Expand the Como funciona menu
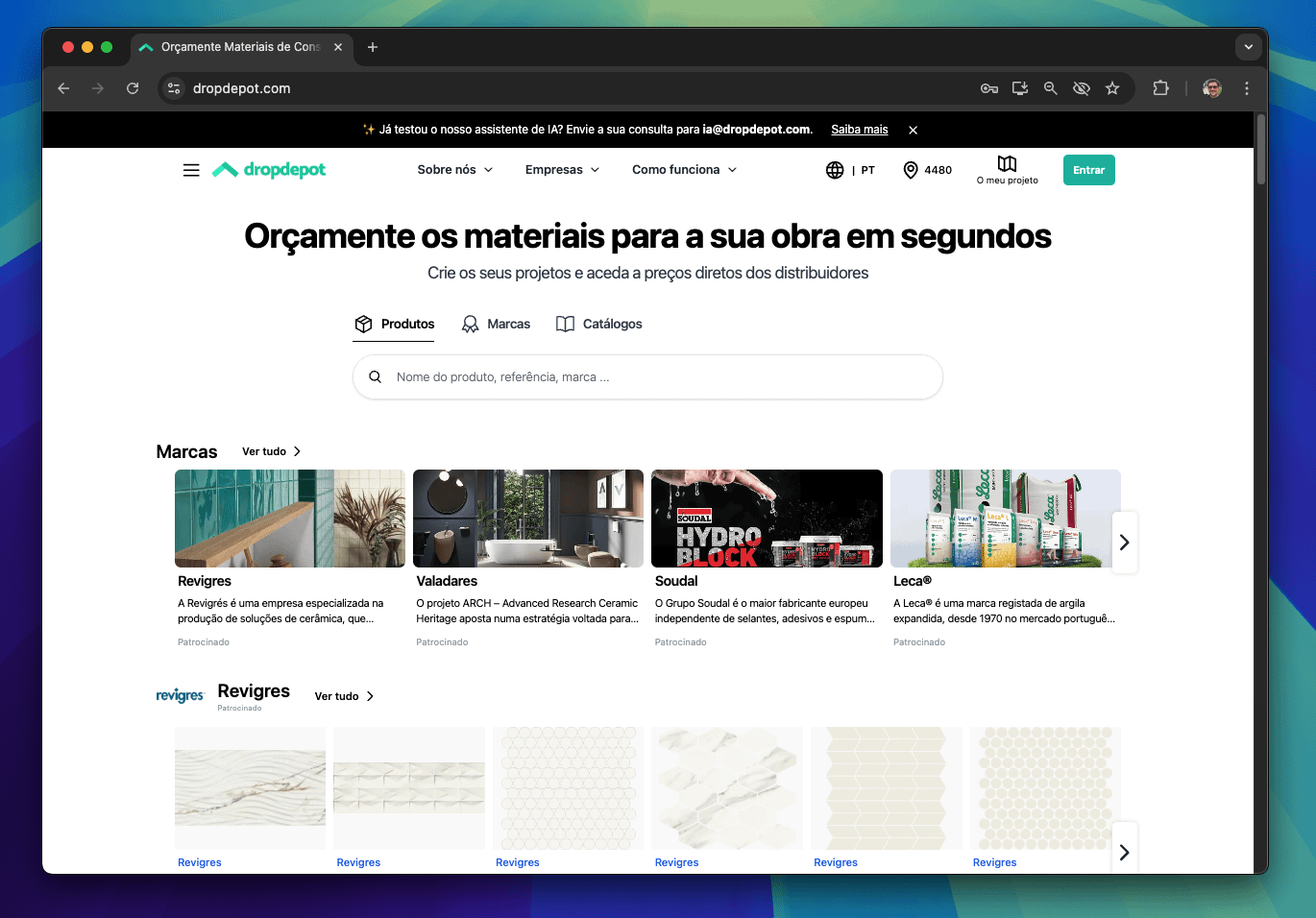The width and height of the screenshot is (1316, 918). 685,170
